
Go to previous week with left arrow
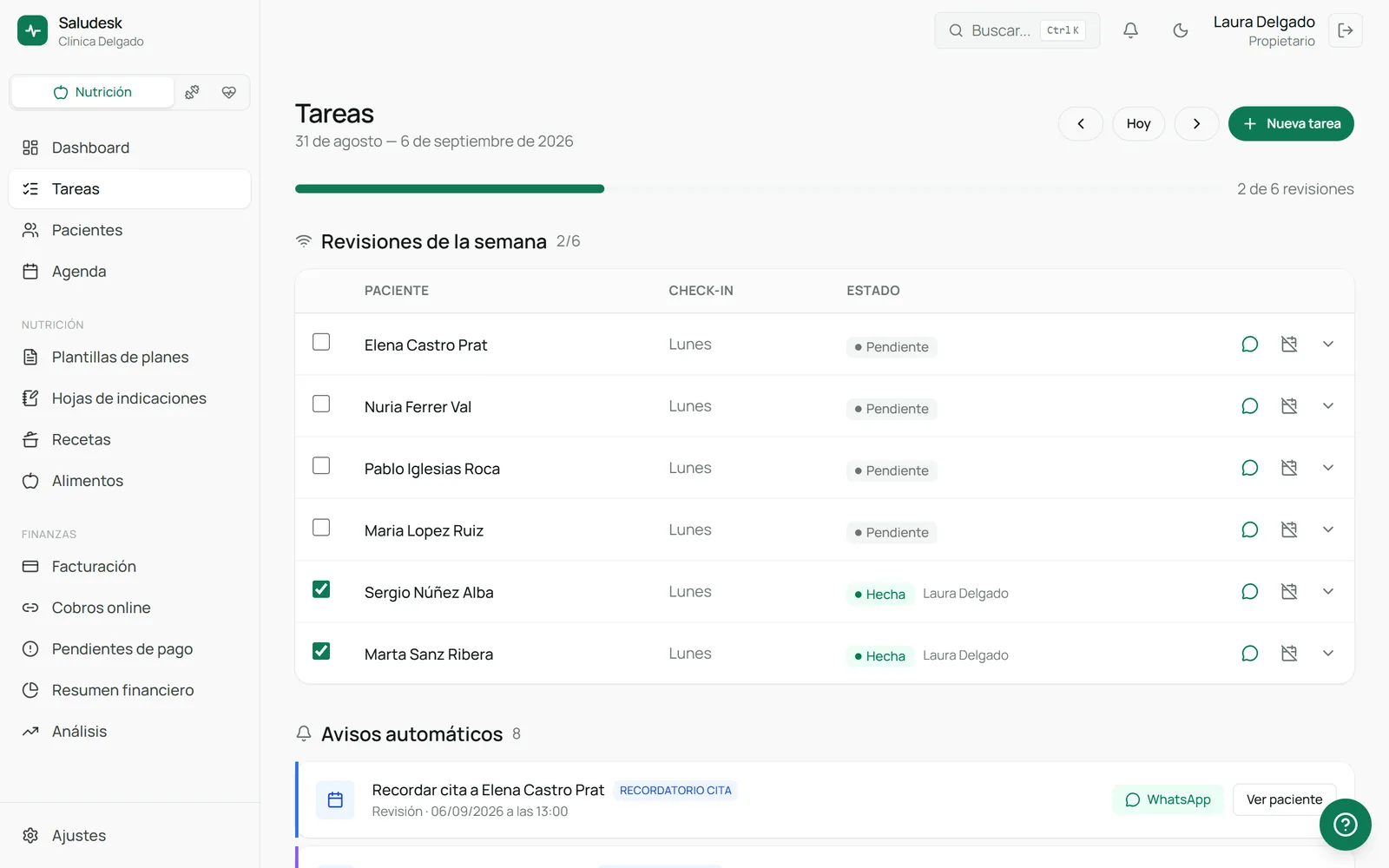pos(1081,123)
